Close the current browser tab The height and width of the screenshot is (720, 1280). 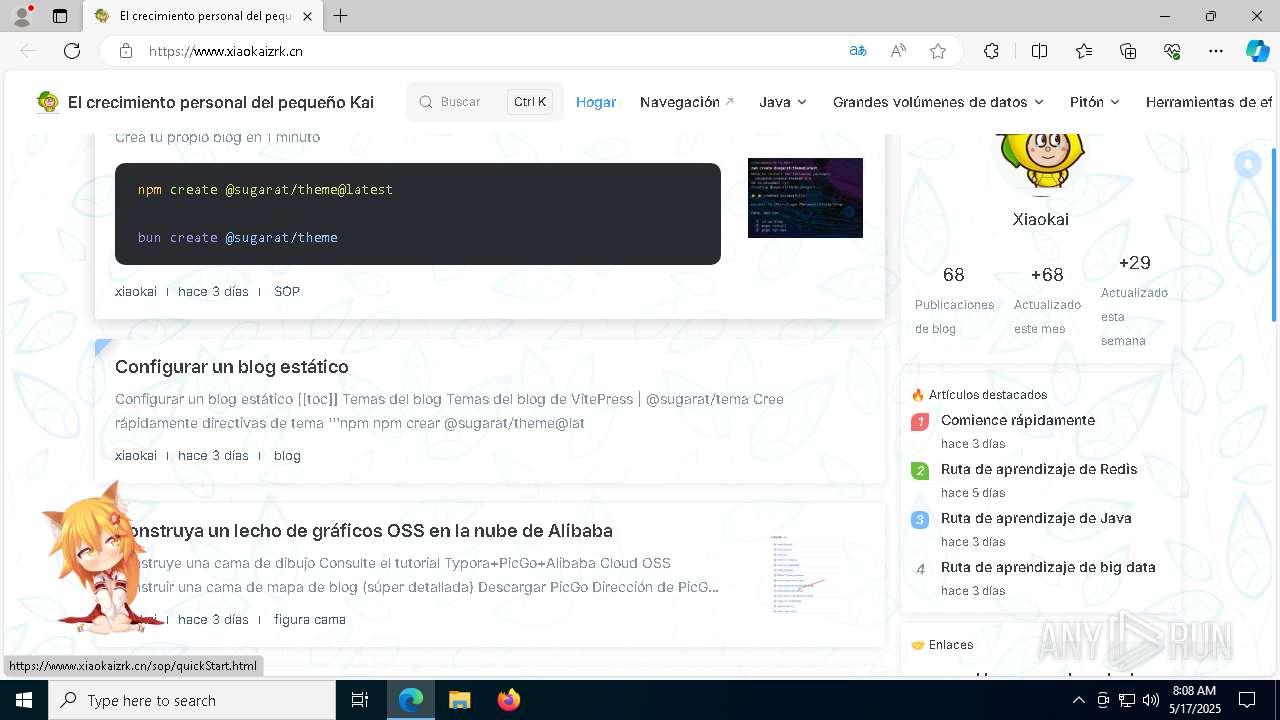pyautogui.click(x=307, y=16)
